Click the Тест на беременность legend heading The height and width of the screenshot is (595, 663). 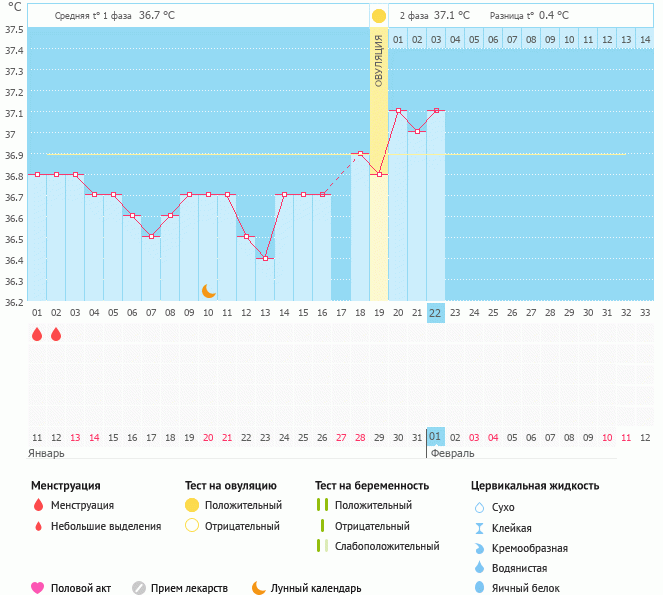tap(371, 485)
